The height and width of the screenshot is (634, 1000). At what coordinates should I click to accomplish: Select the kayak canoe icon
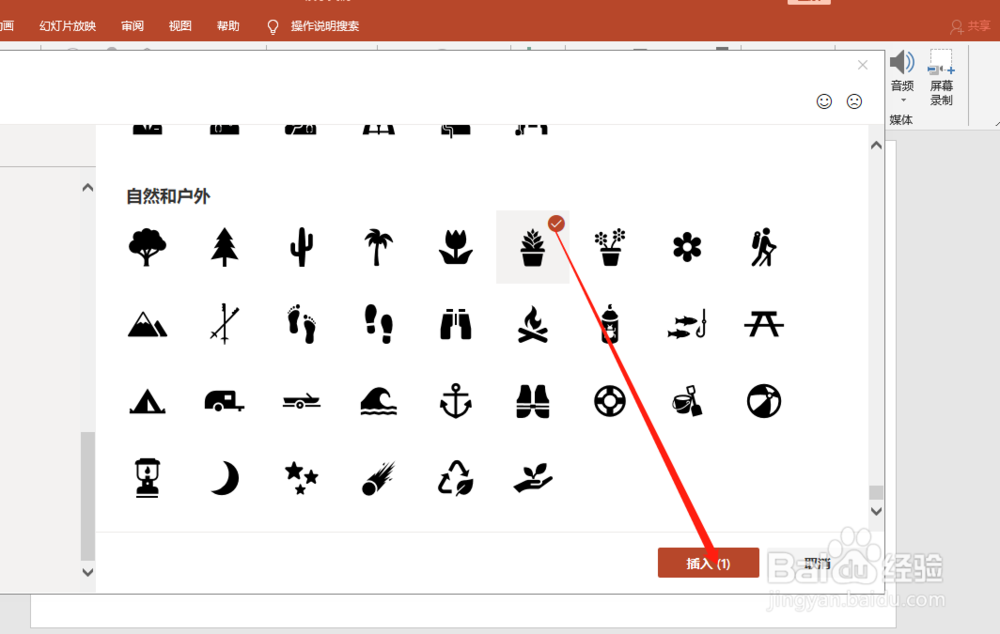click(x=301, y=402)
